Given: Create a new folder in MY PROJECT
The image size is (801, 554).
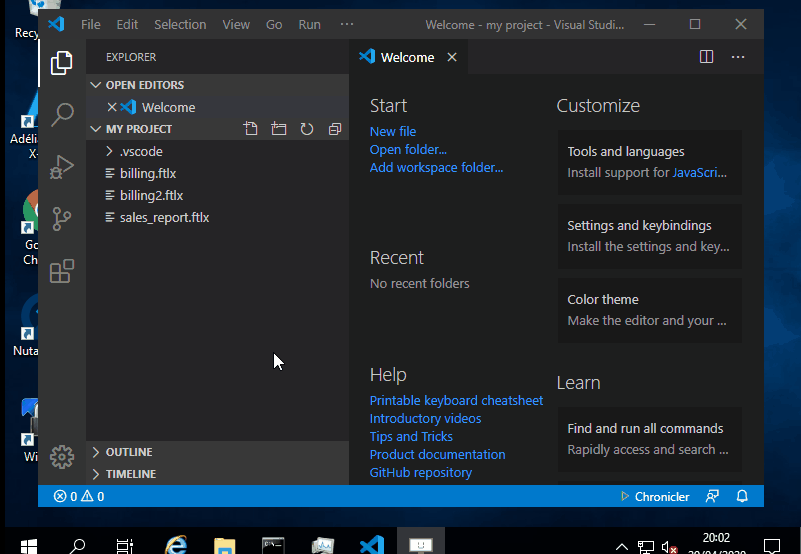Looking at the screenshot, I should pyautogui.click(x=278, y=129).
